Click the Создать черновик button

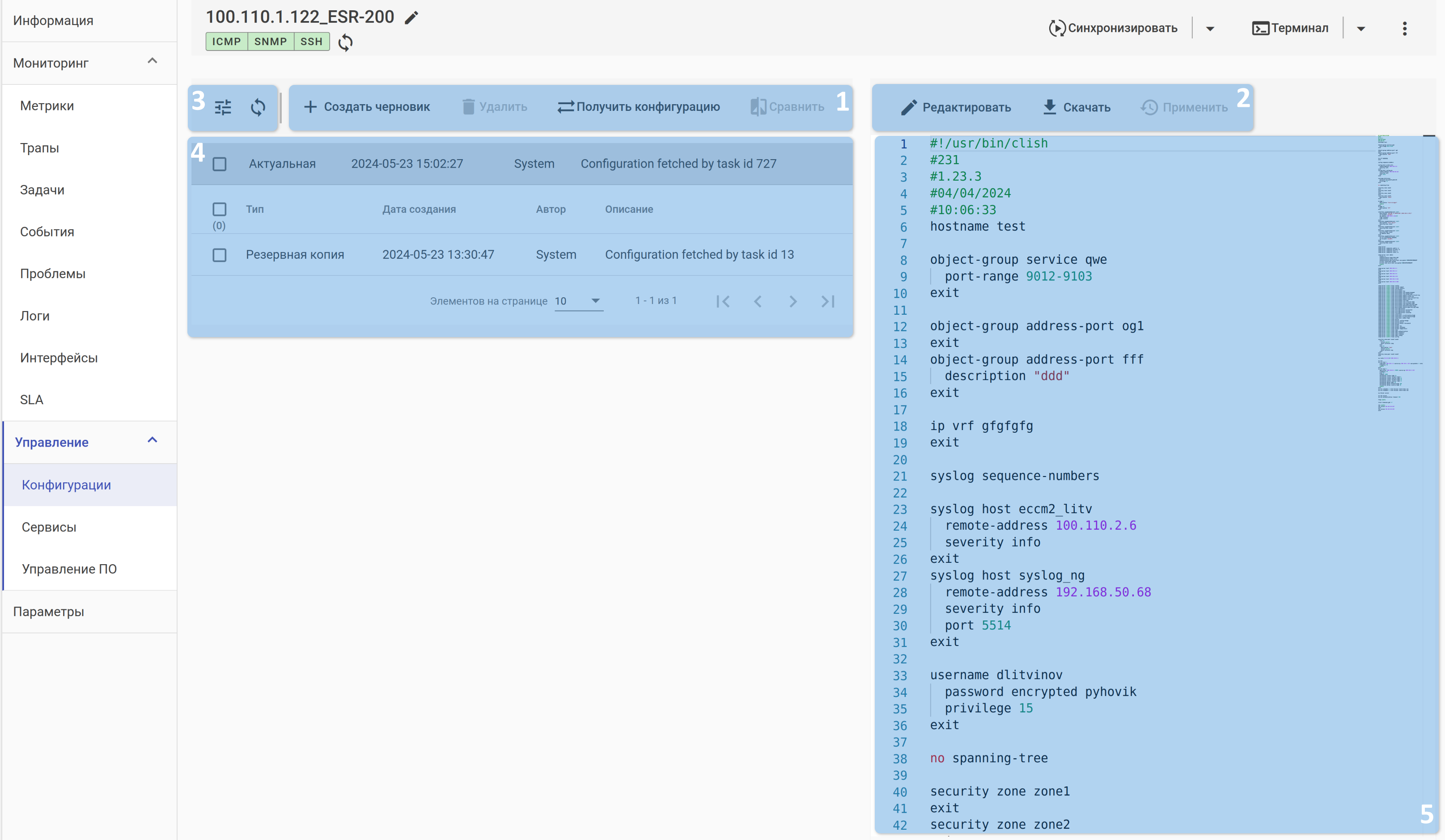point(367,107)
